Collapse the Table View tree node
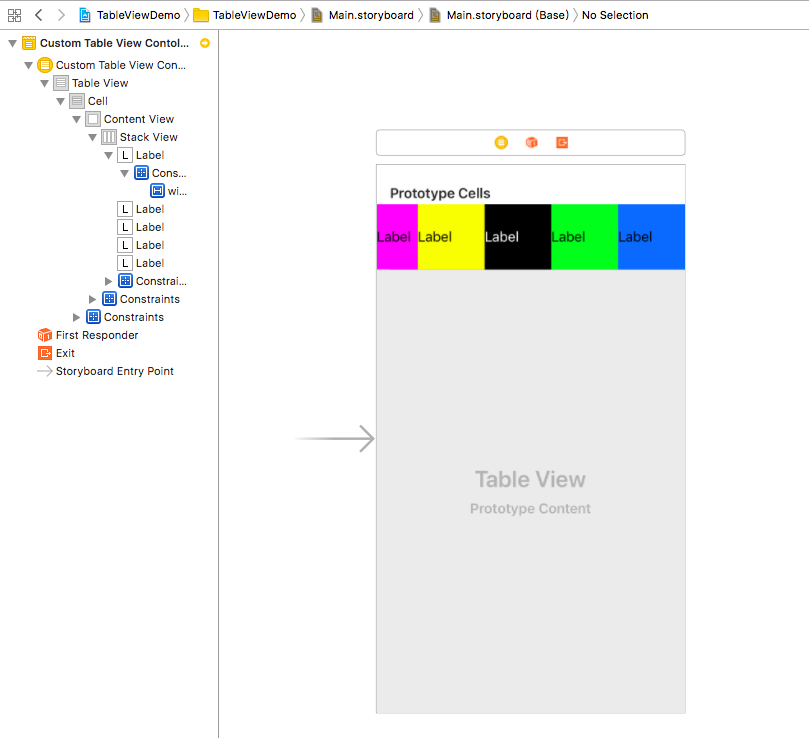 click(44, 84)
